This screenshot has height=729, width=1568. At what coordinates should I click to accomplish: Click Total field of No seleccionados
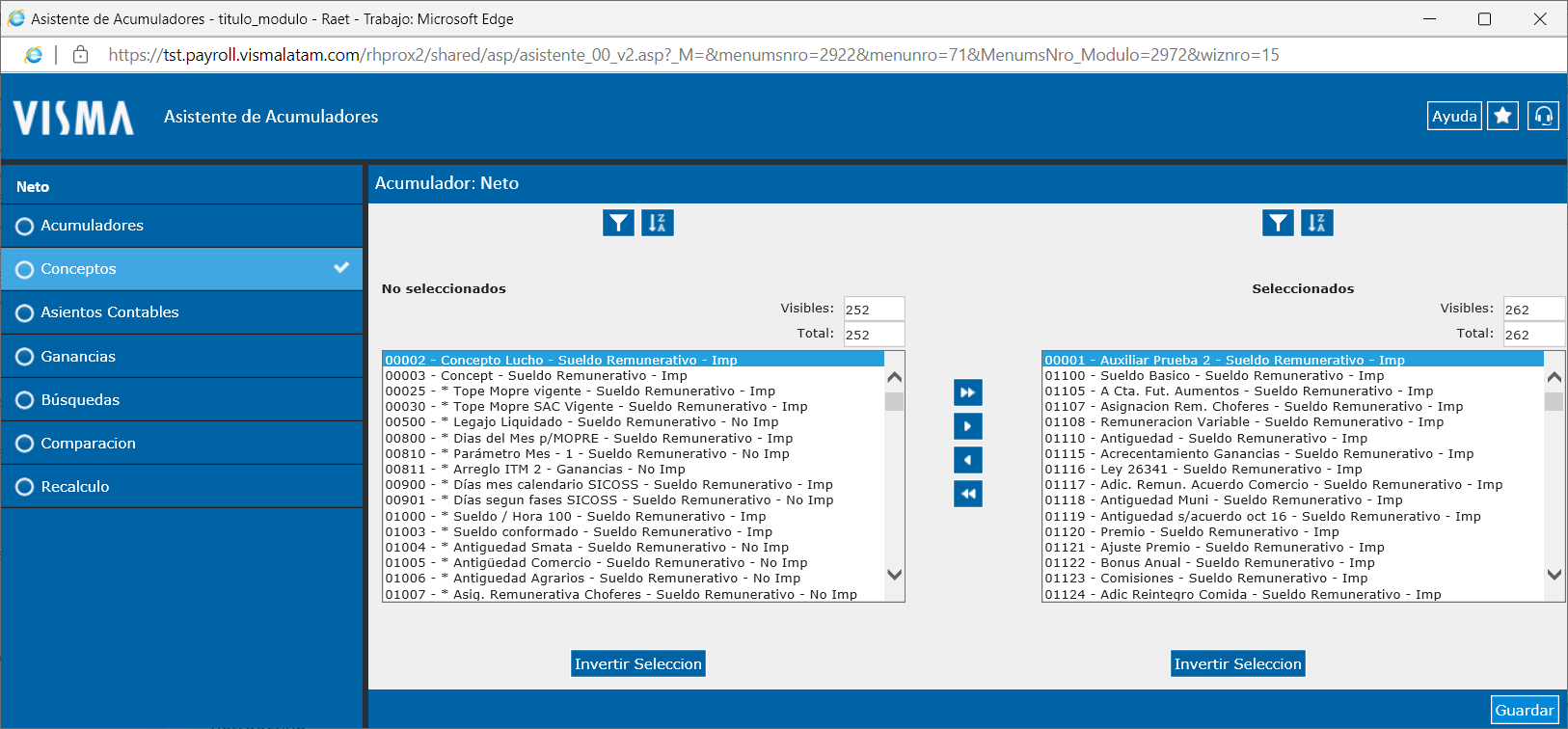(874, 334)
